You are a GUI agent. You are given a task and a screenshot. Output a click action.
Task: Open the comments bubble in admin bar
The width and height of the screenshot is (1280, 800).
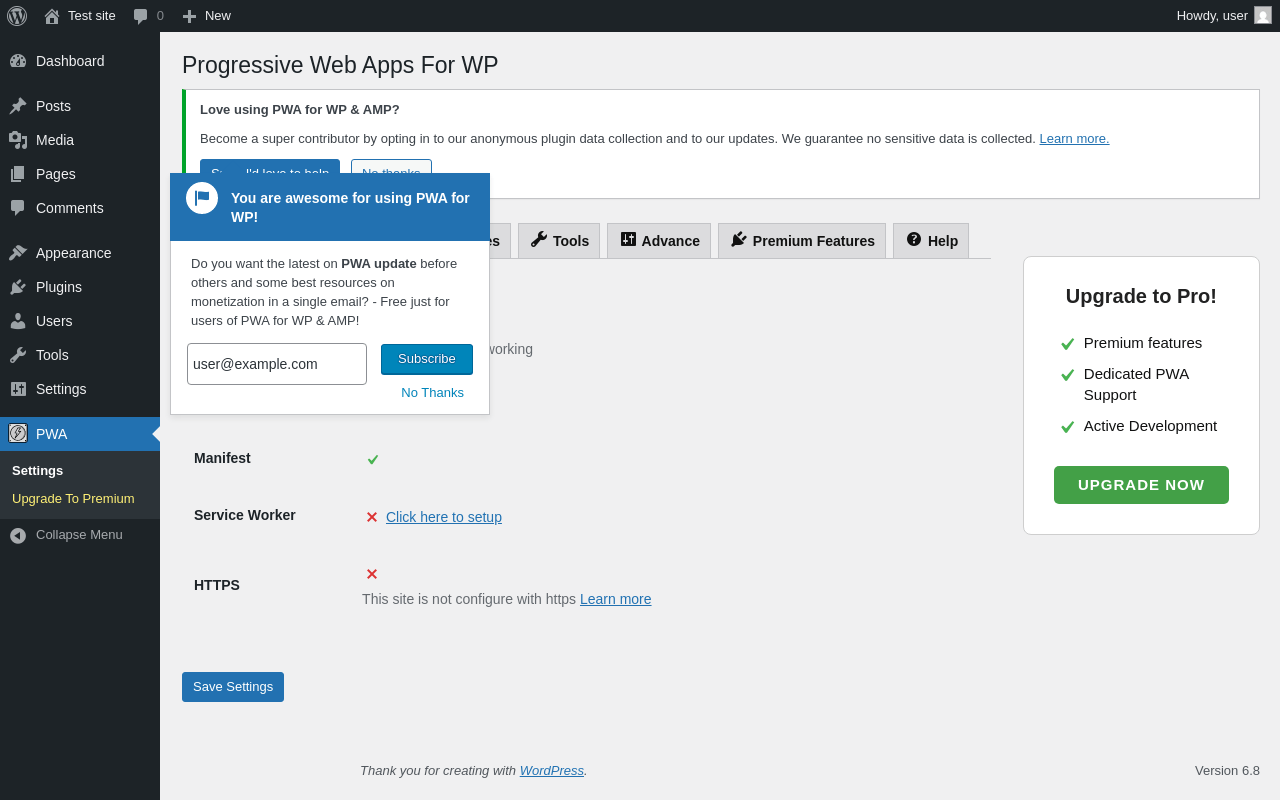148,16
